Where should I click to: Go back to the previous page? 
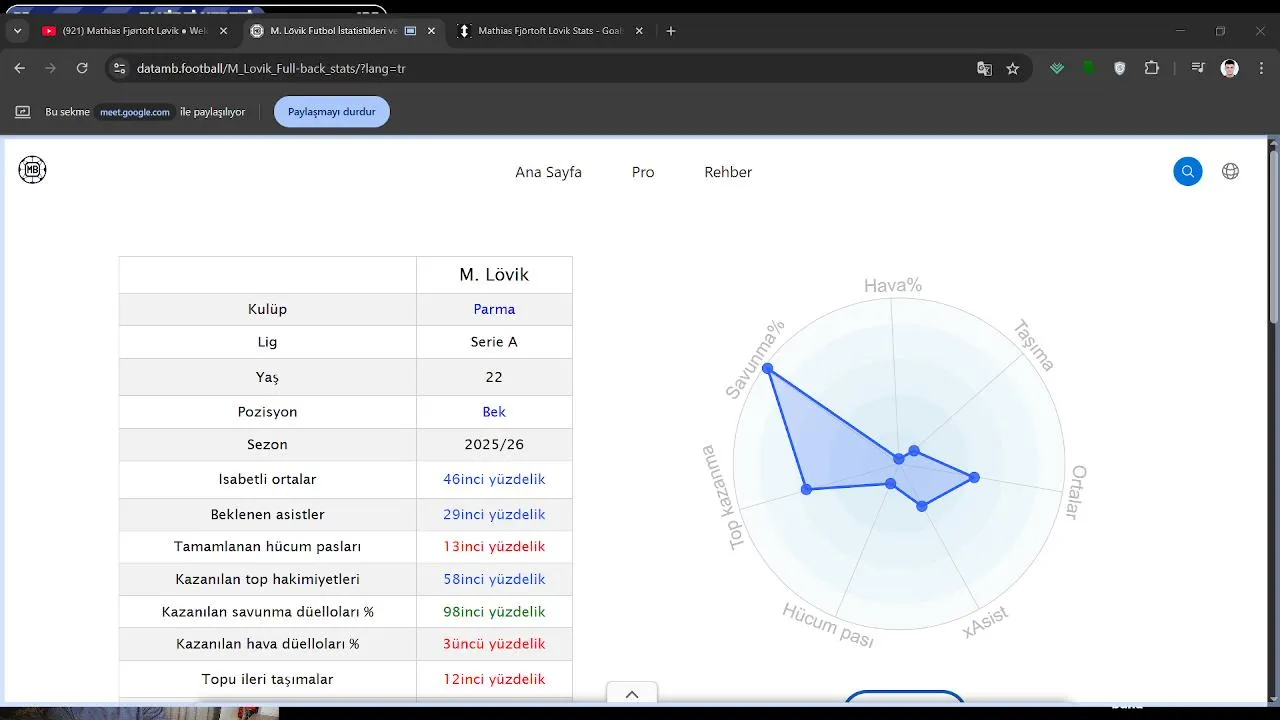tap(19, 68)
